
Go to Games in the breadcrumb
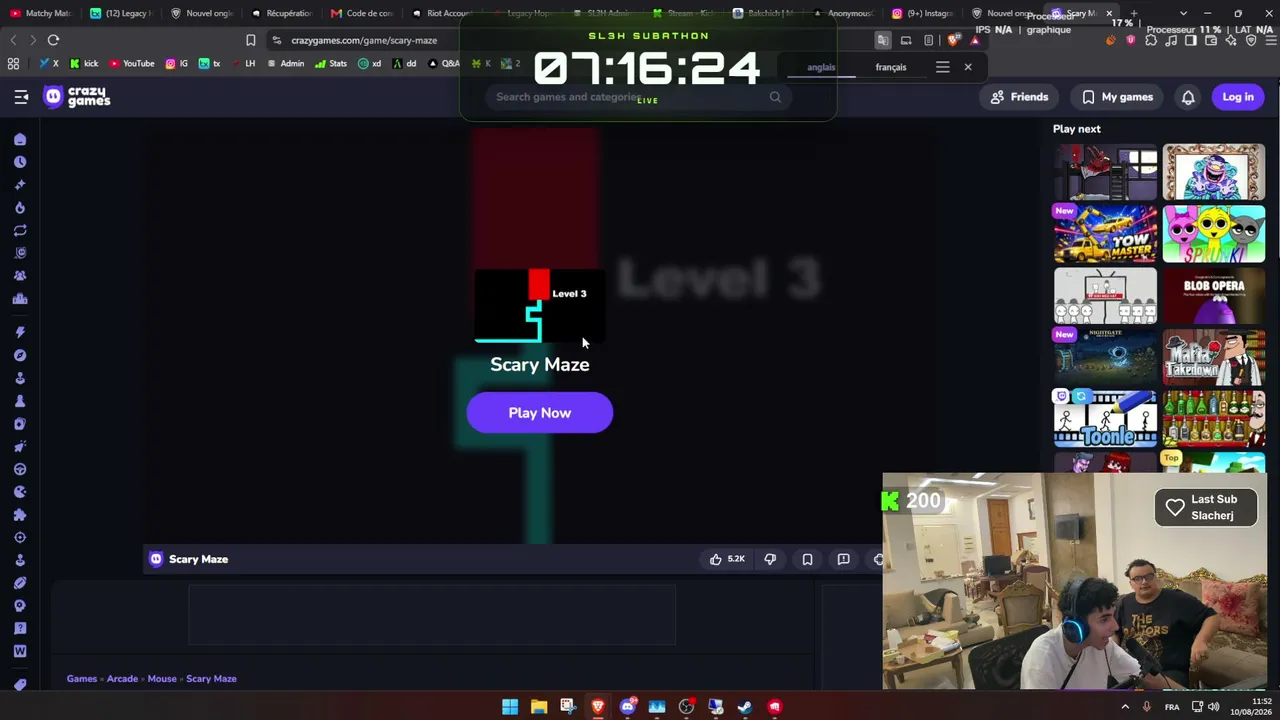tap(82, 679)
